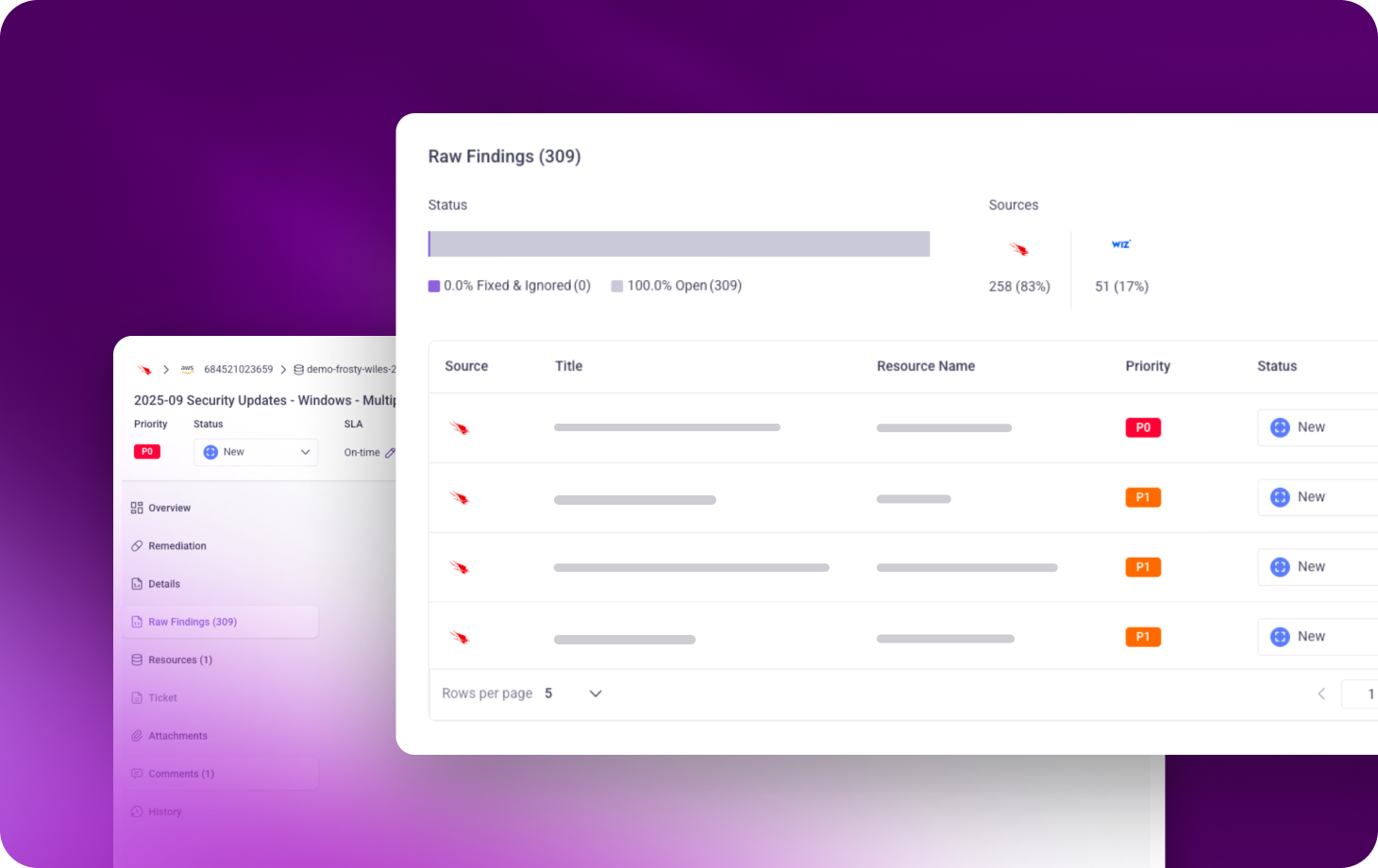Click the 684521023659 account breadcrumb

[238, 370]
